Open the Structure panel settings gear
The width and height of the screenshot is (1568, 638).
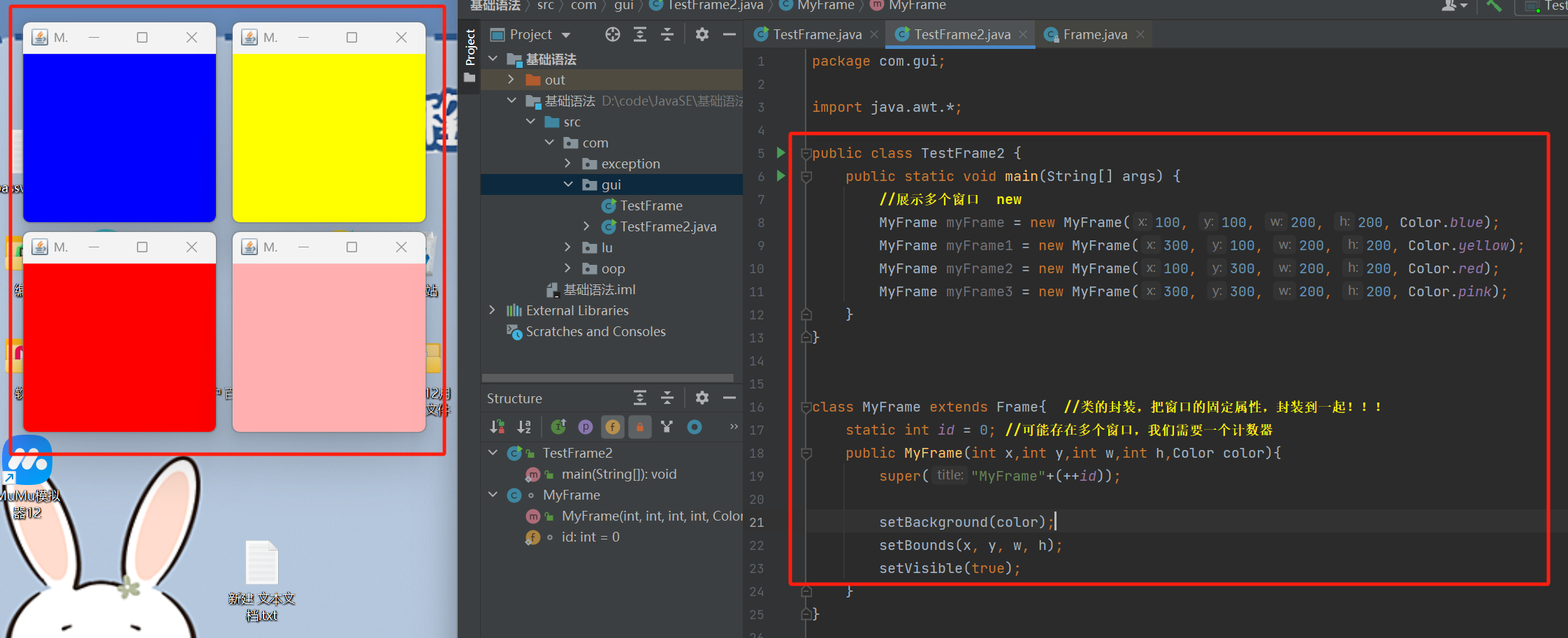point(702,398)
